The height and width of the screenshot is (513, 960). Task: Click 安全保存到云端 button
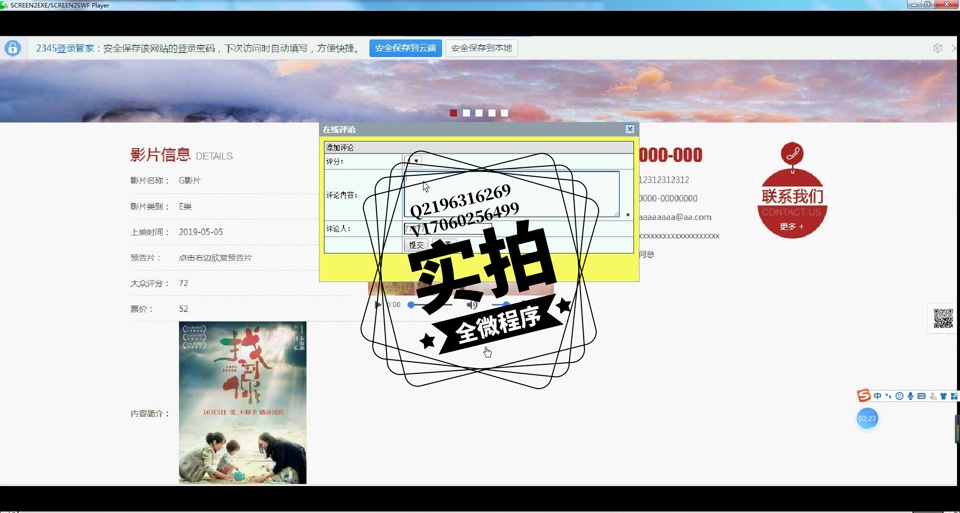tap(405, 48)
